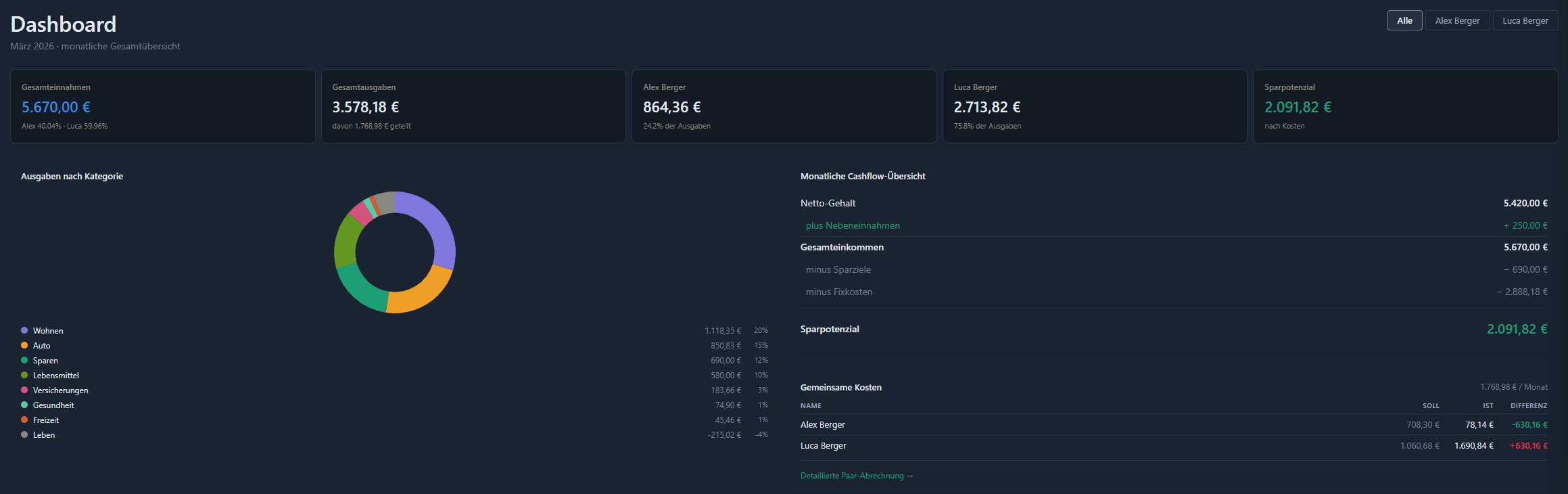The image size is (1568, 494).
Task: Click the purple Wohnen legend dot
Action: (24, 330)
